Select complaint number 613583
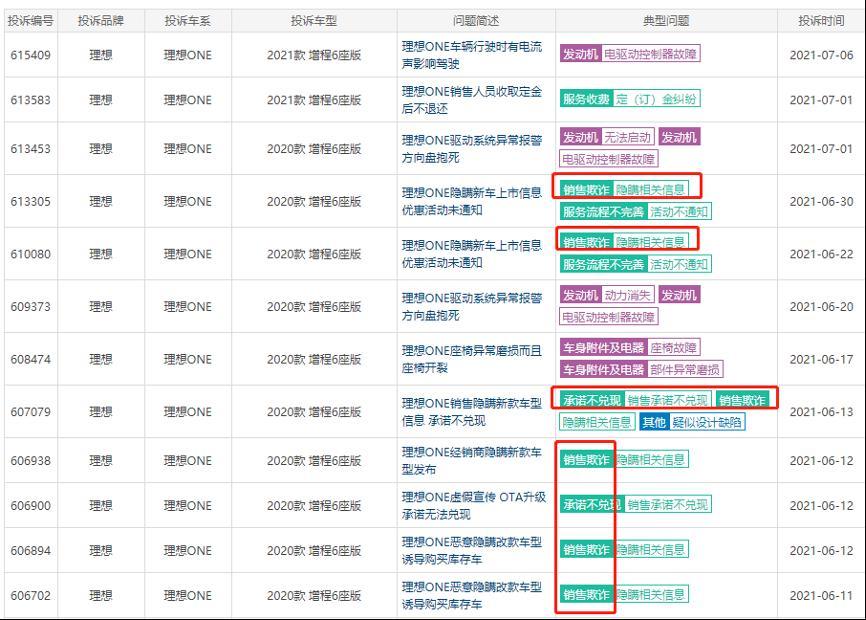Viewport: 866px width, 620px height. (30, 100)
